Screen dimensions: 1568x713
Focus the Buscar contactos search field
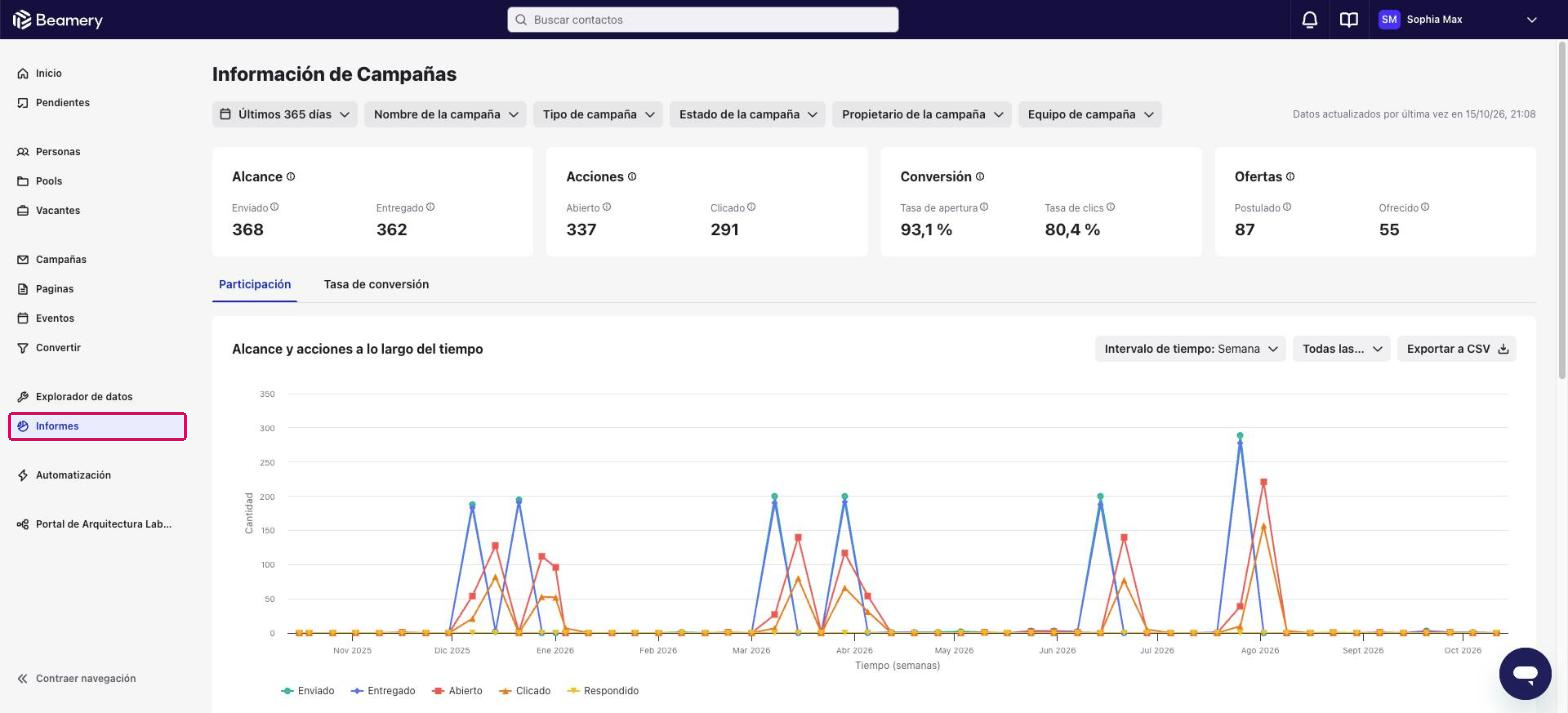[703, 20]
